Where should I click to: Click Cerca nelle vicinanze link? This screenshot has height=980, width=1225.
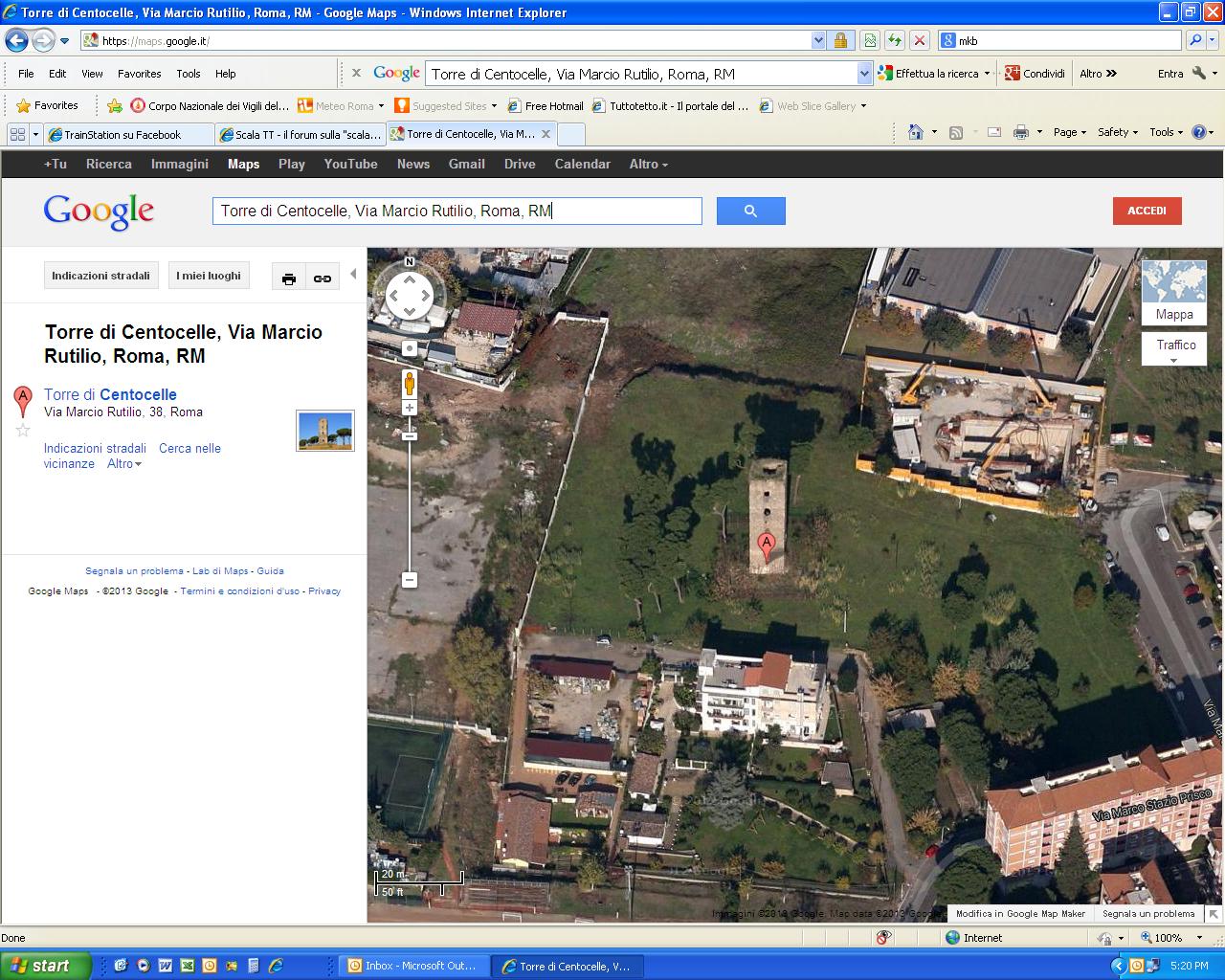pyautogui.click(x=132, y=456)
